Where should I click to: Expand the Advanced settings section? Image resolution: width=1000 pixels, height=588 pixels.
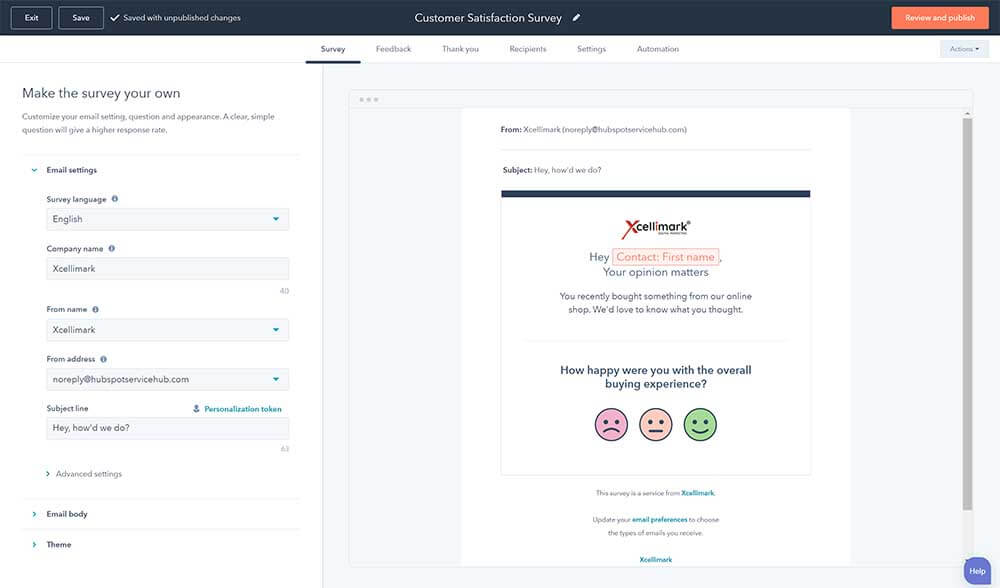pos(88,474)
